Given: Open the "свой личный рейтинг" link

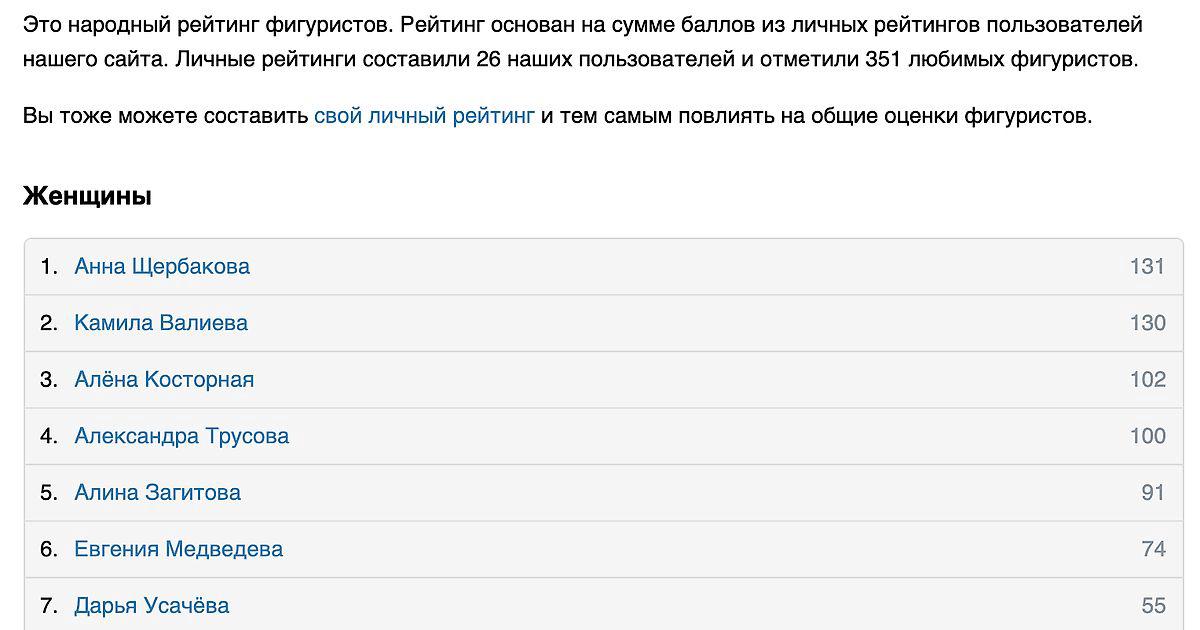Looking at the screenshot, I should pyautogui.click(x=424, y=116).
